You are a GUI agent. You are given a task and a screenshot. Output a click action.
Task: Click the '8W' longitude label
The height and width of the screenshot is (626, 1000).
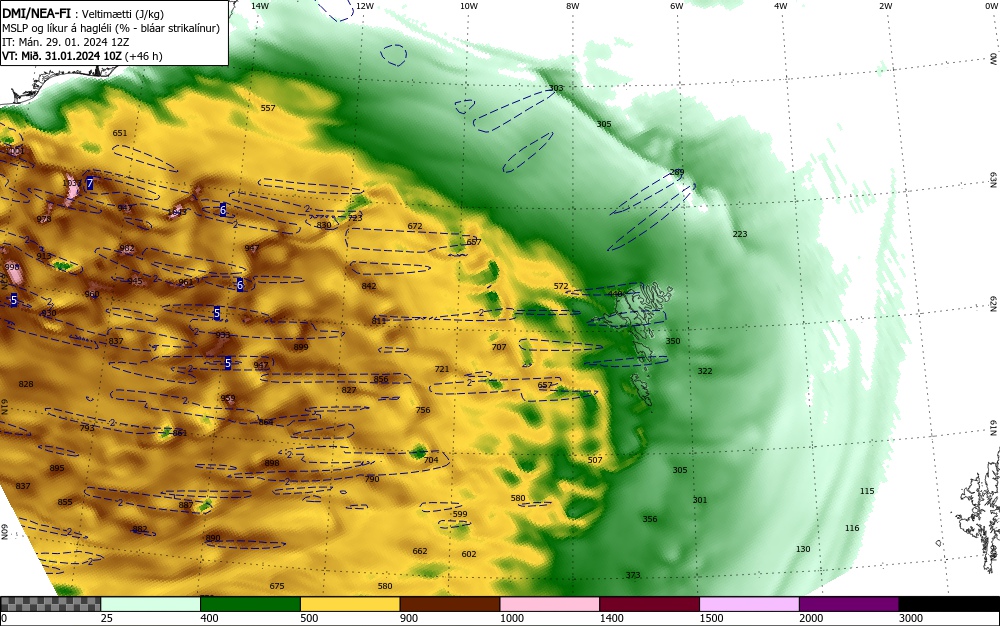(x=573, y=6)
